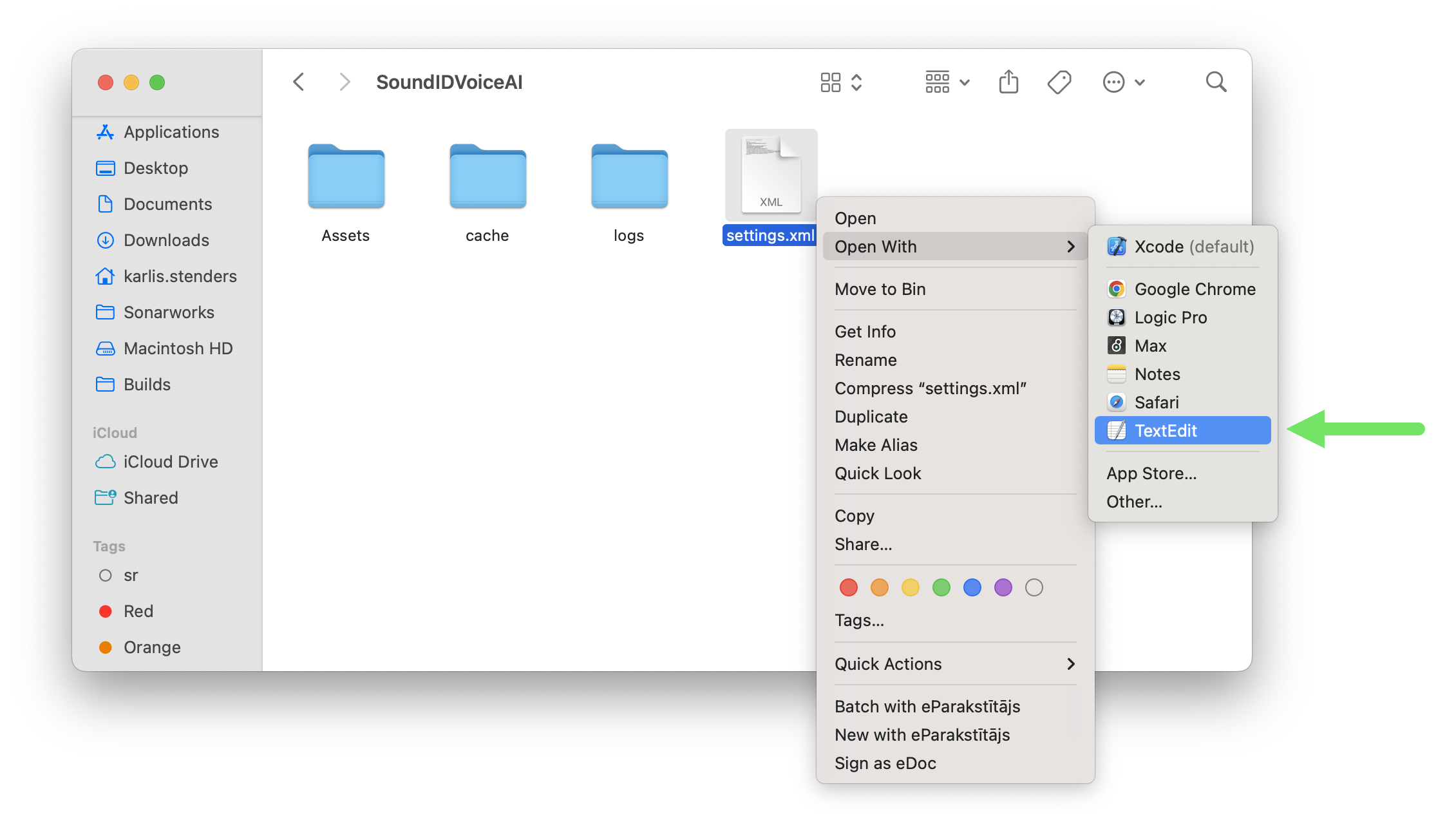The width and height of the screenshot is (1456, 818).
Task: Go back with the left chevron
Action: coord(298,82)
